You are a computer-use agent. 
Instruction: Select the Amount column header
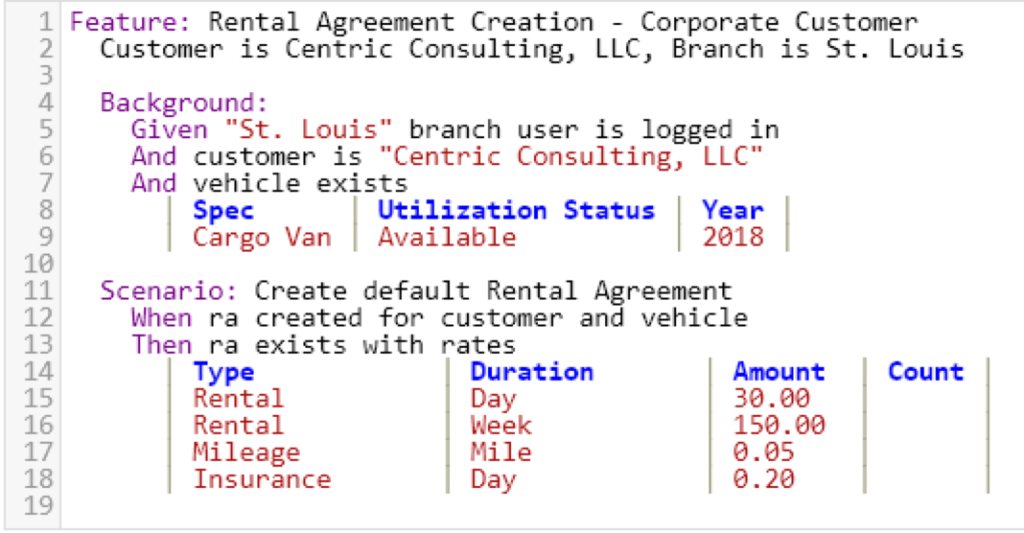click(x=778, y=372)
